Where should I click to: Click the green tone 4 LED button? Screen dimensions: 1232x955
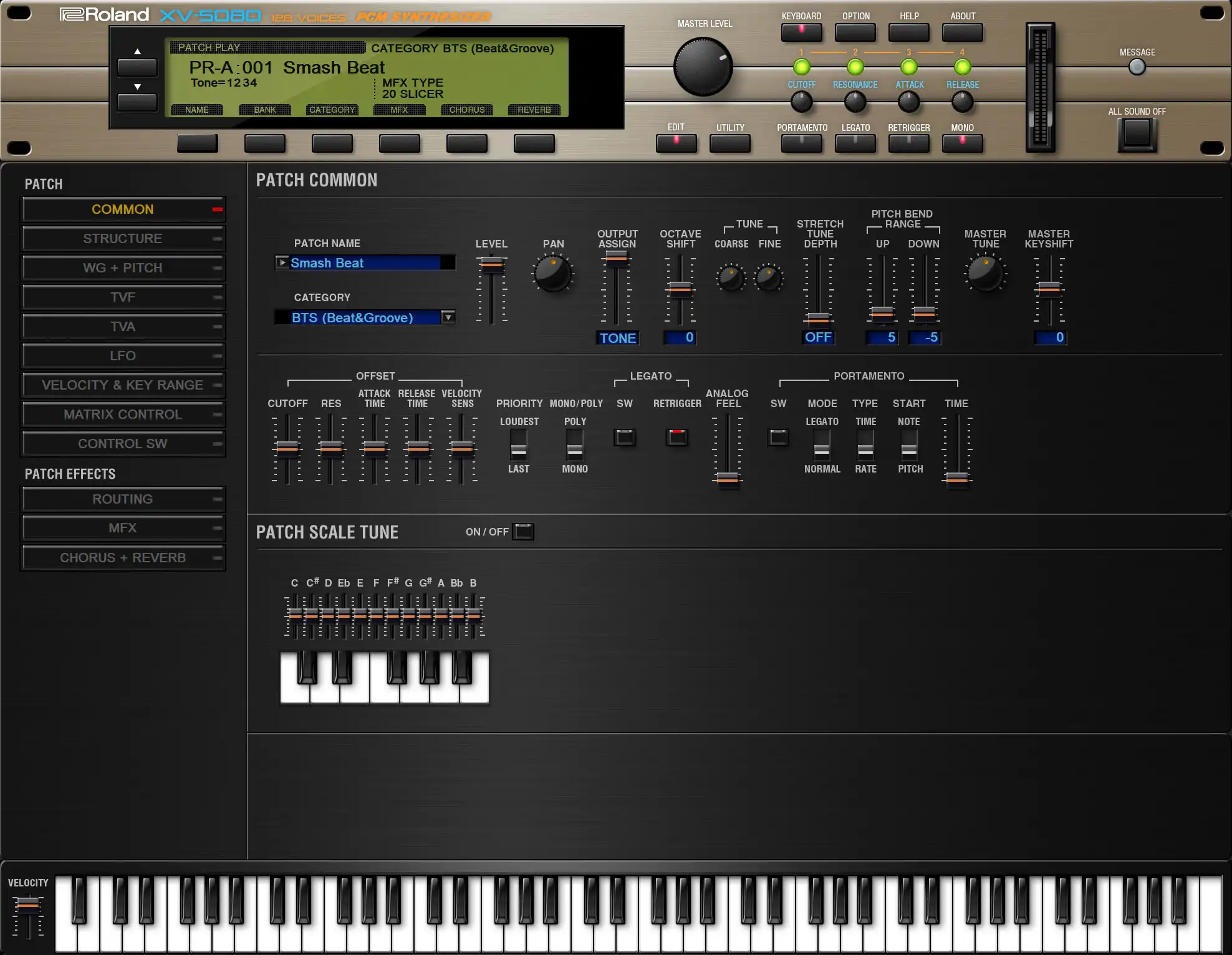tap(962, 67)
